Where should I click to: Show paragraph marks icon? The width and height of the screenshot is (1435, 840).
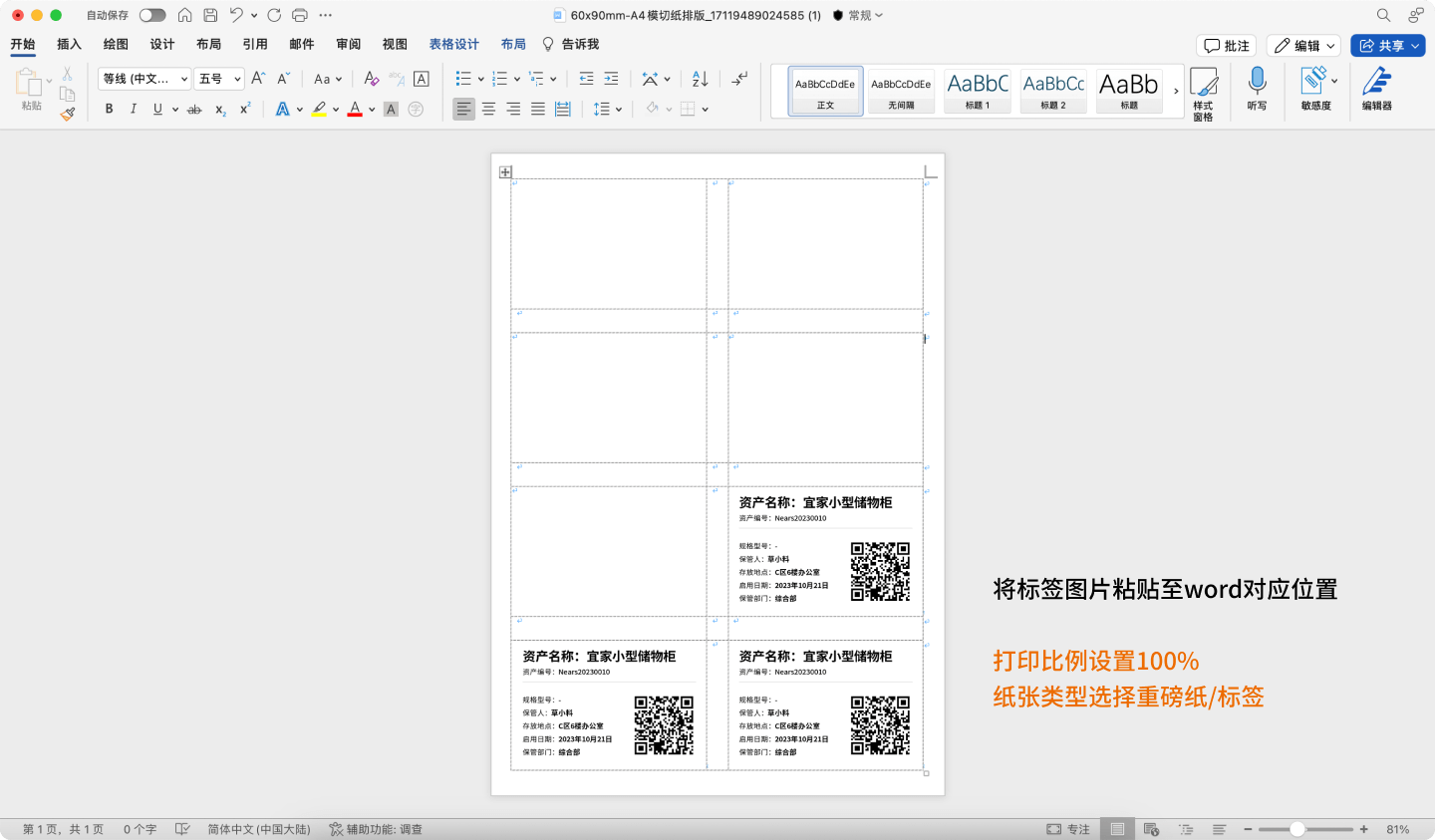pyautogui.click(x=739, y=79)
